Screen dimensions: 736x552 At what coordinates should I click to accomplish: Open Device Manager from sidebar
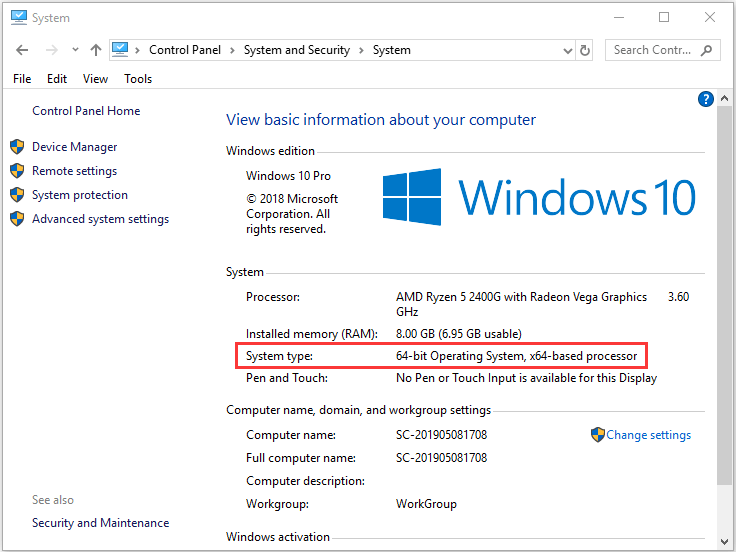(x=75, y=147)
